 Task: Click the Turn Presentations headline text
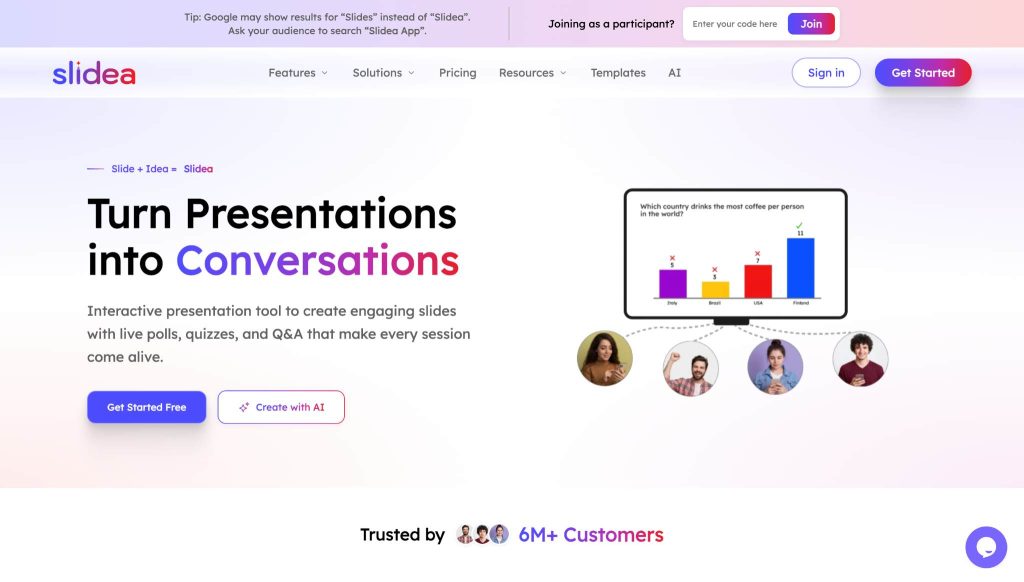click(272, 214)
